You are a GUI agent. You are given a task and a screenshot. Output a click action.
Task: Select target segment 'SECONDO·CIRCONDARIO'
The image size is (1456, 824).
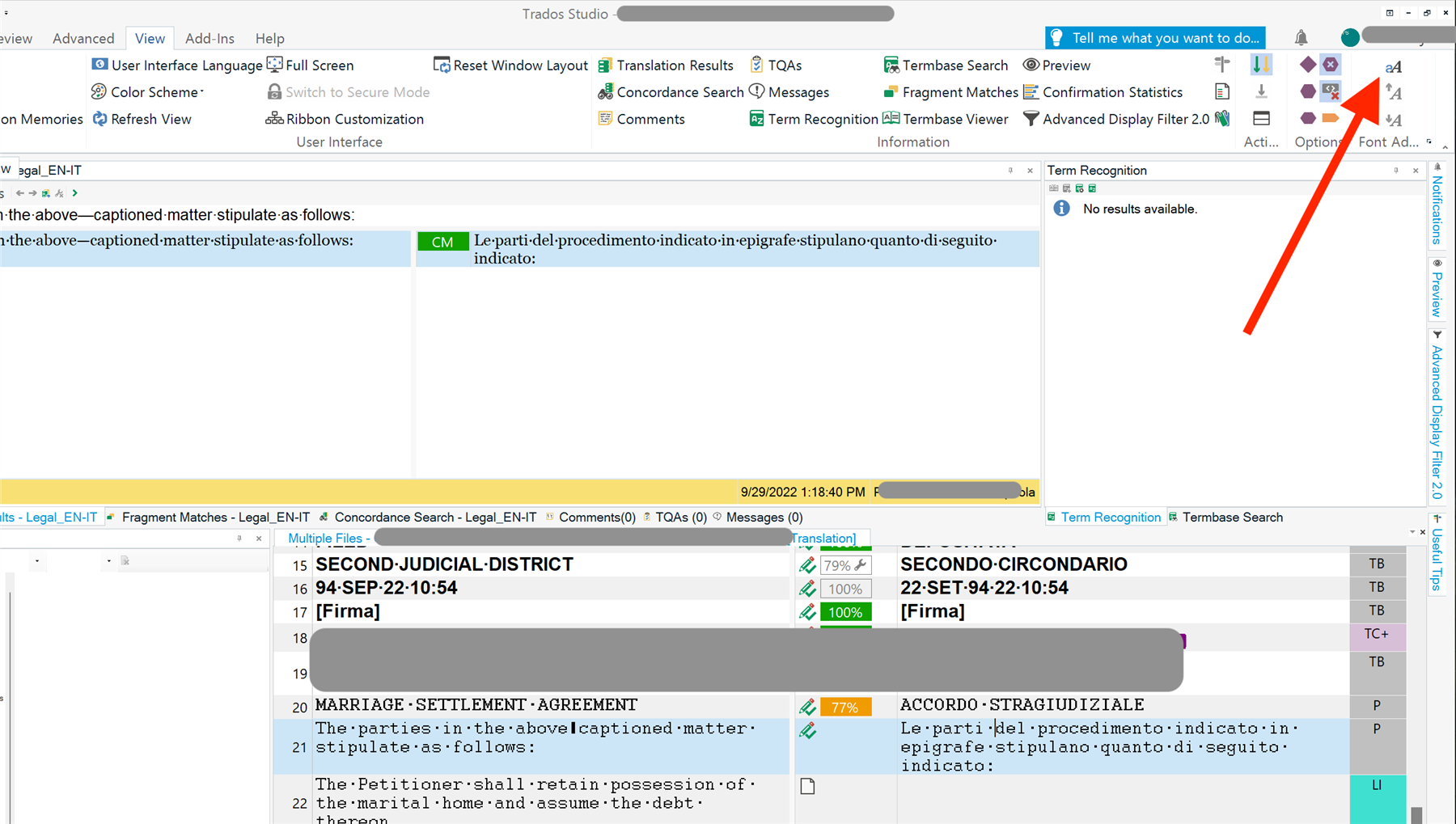click(x=1014, y=564)
